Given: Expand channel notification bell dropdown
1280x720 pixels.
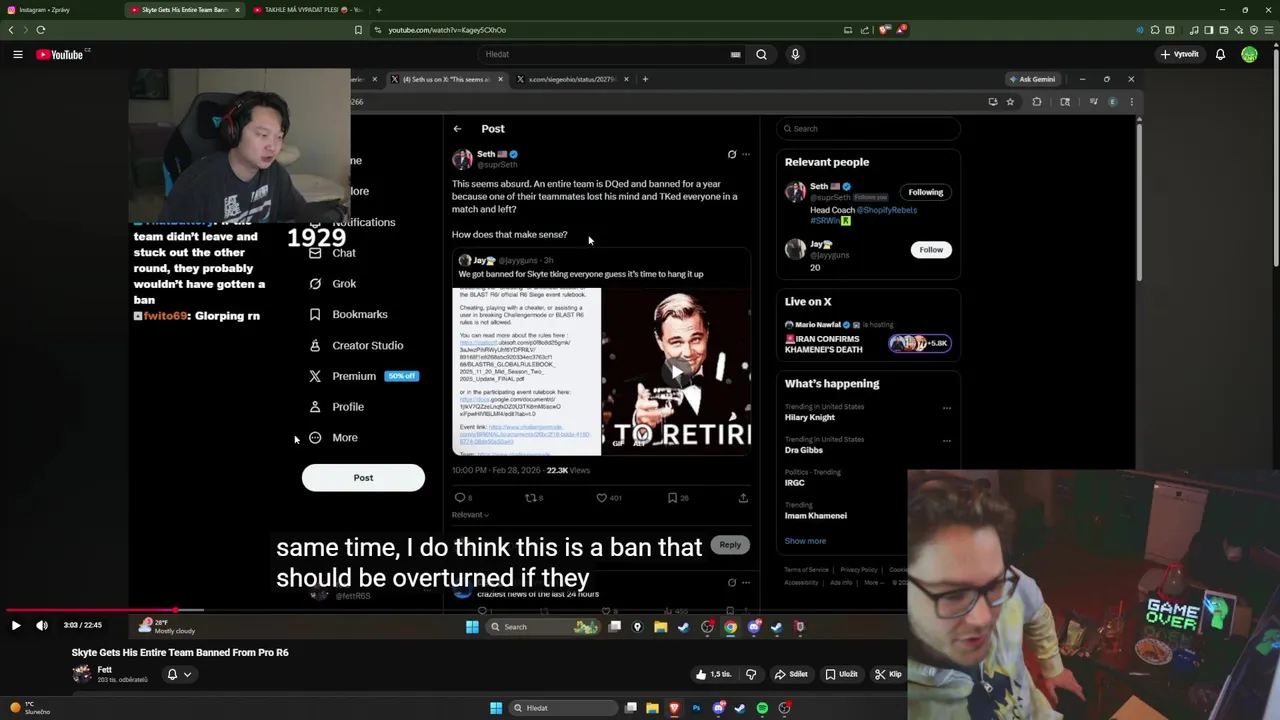Looking at the screenshot, I should point(178,674).
